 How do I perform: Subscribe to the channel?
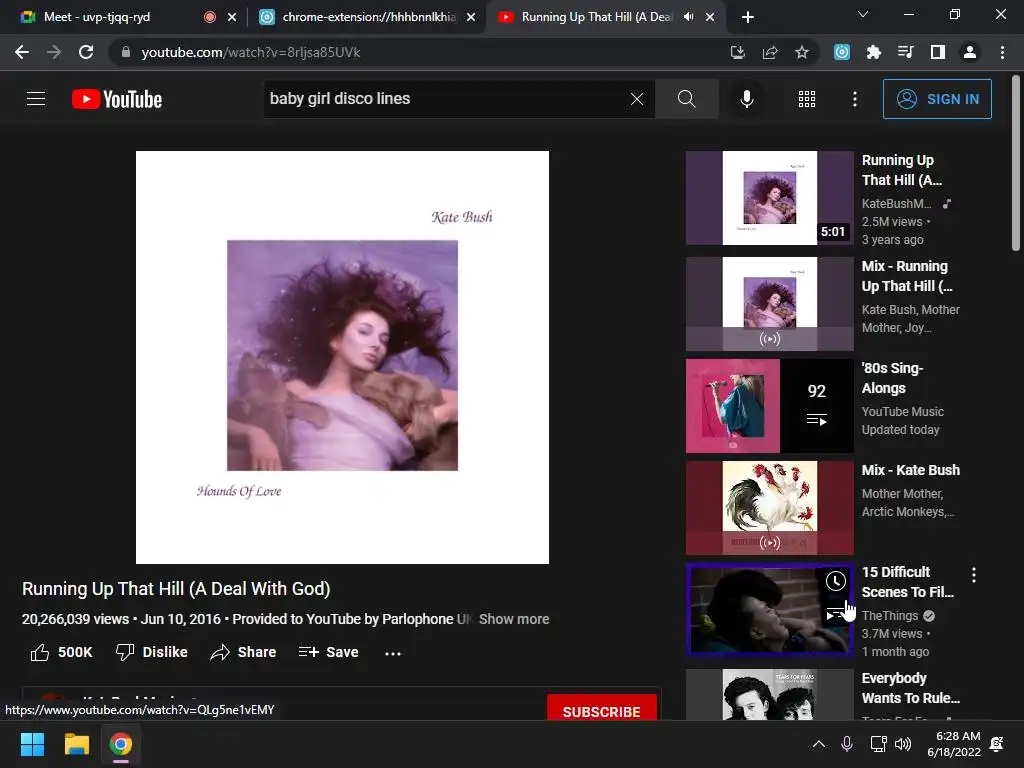click(601, 709)
